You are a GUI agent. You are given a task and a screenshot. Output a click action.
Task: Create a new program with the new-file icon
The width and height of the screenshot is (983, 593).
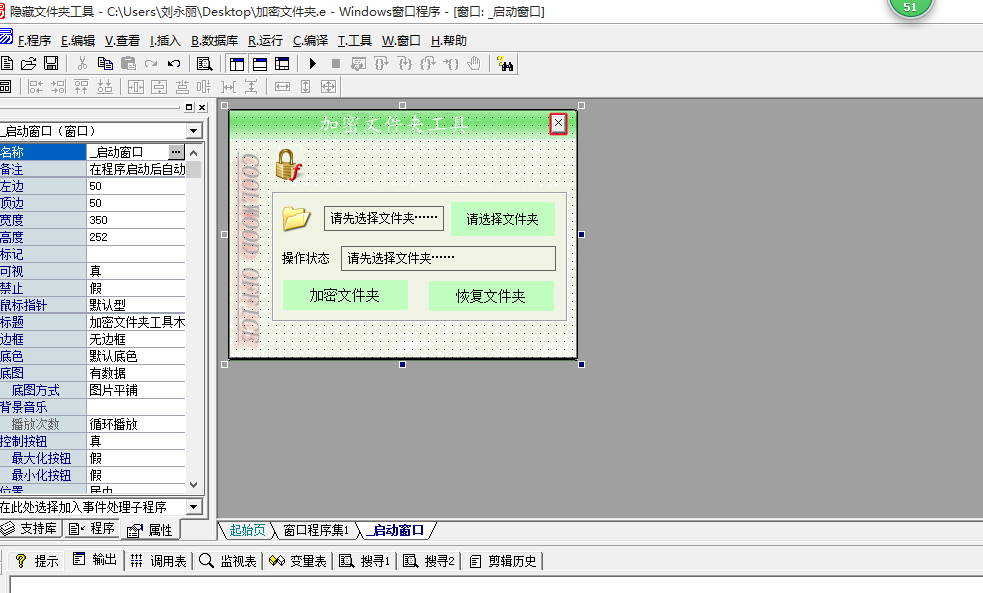tap(7, 63)
